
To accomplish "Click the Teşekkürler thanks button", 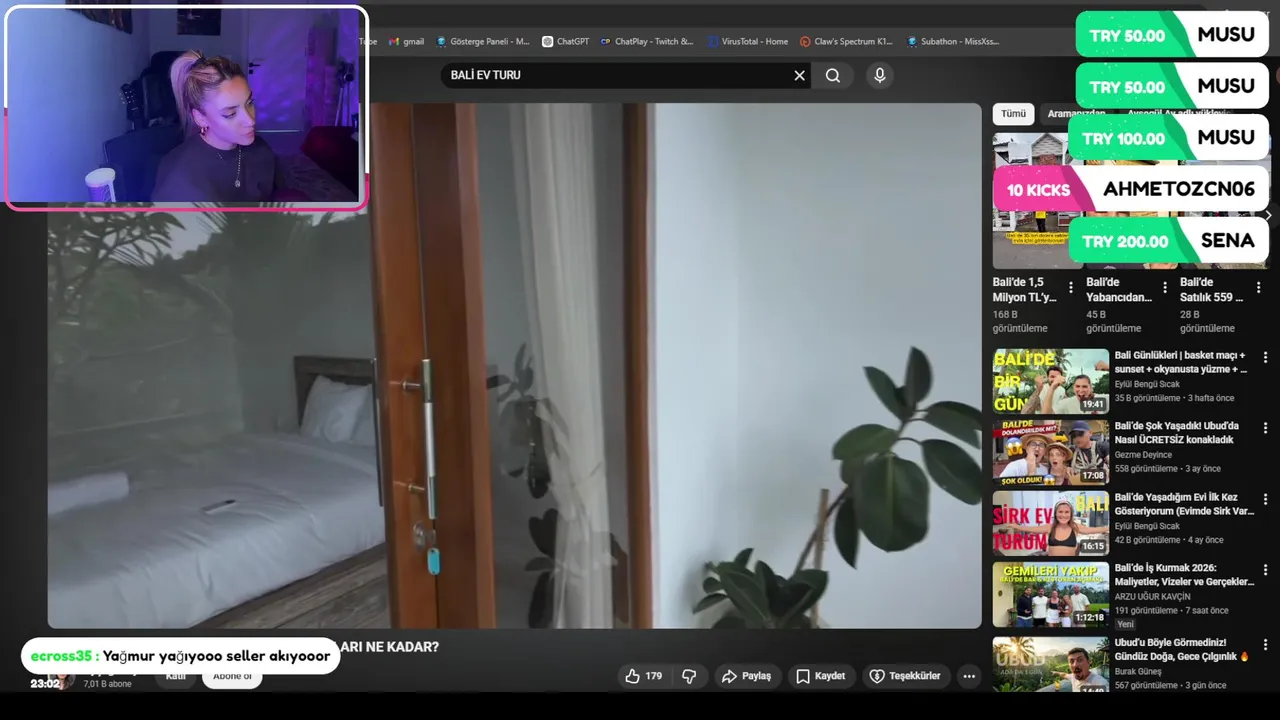I will tap(905, 676).
